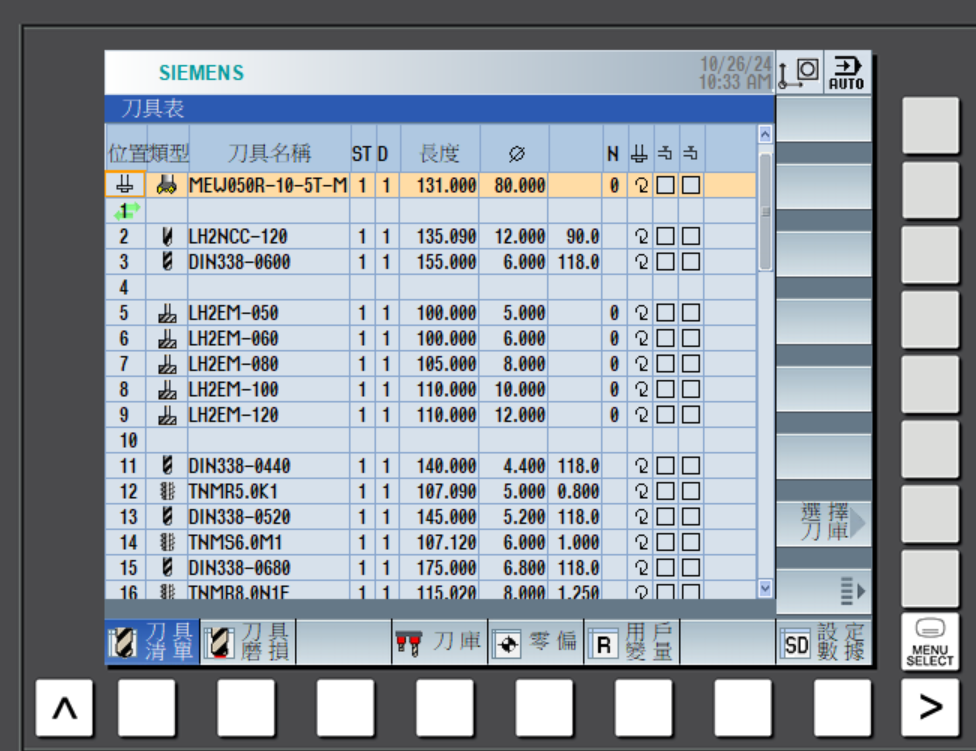The height and width of the screenshot is (751, 976).
Task: Toggle first coolant checkbox for LH2EM-120
Action: pos(665,415)
